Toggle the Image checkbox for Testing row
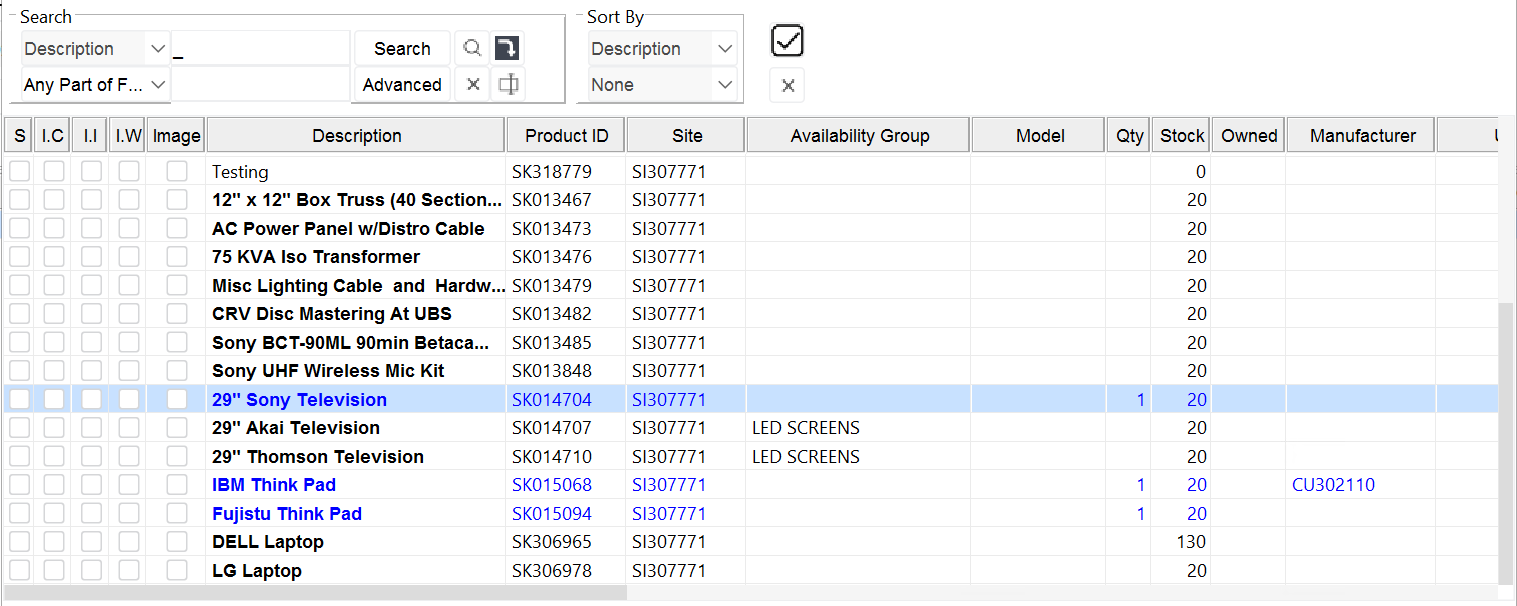The height and width of the screenshot is (606, 1517). tap(177, 172)
